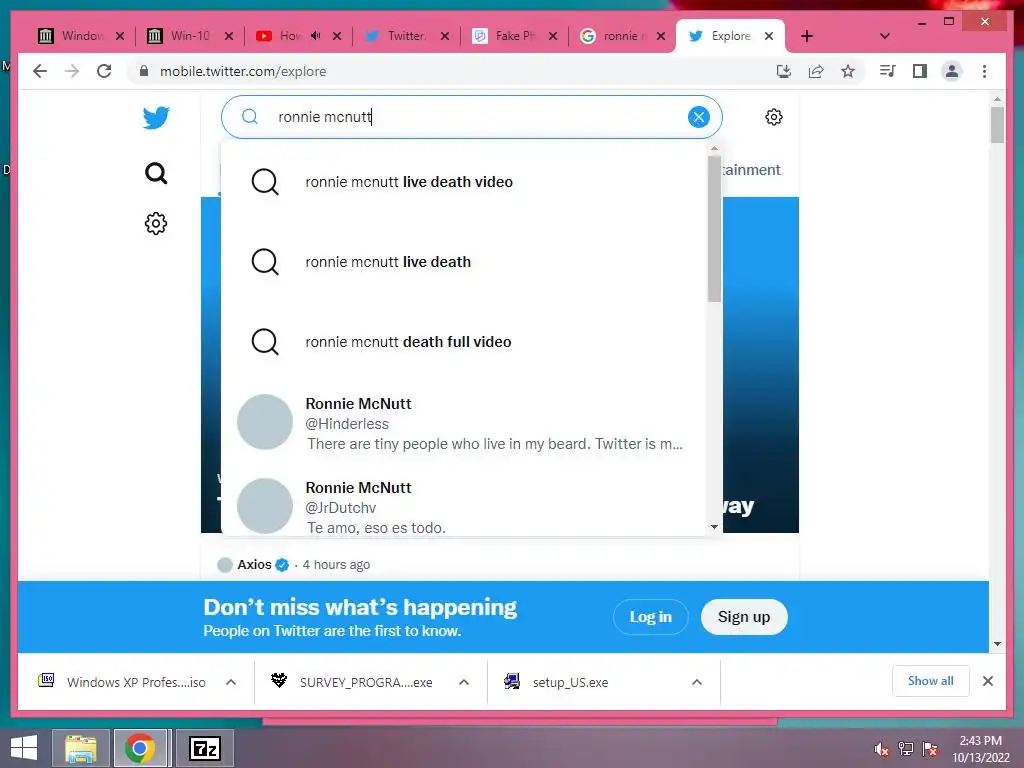Bookmark this tab with star icon
The image size is (1024, 768).
coord(848,71)
